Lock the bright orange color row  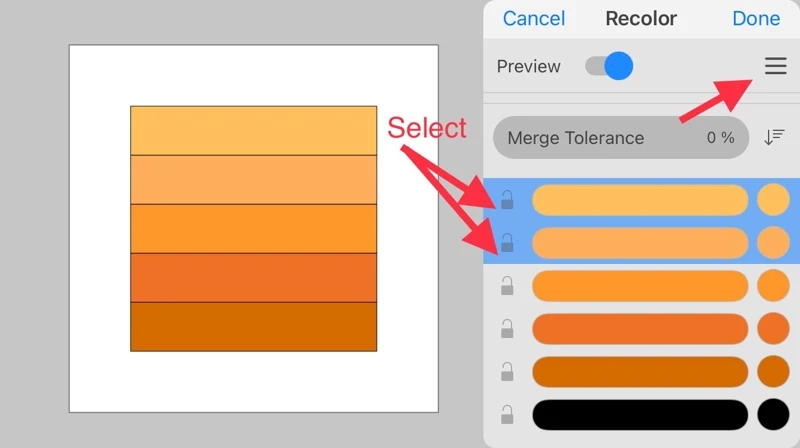tap(507, 286)
